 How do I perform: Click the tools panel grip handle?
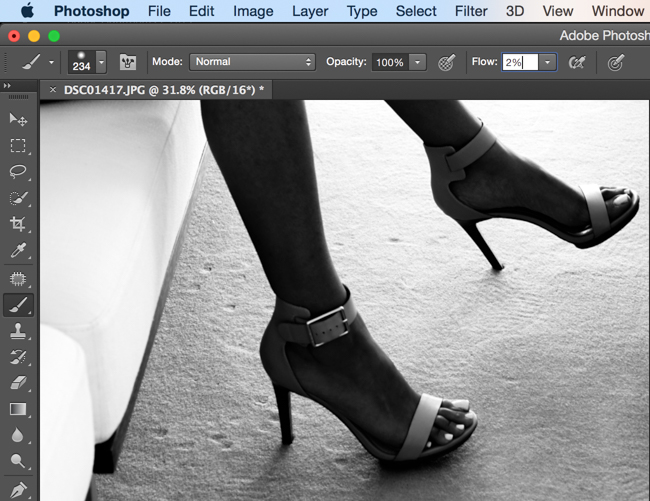tap(19, 97)
